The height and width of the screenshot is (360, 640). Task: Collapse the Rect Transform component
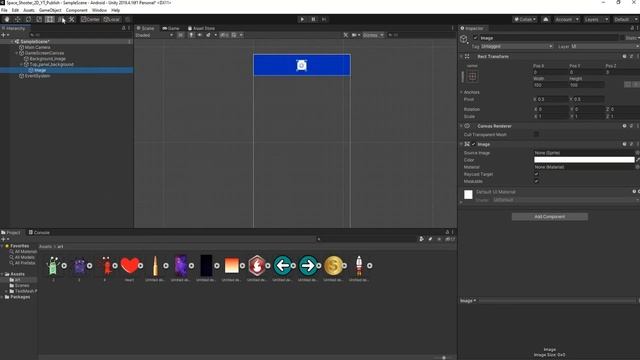point(462,56)
